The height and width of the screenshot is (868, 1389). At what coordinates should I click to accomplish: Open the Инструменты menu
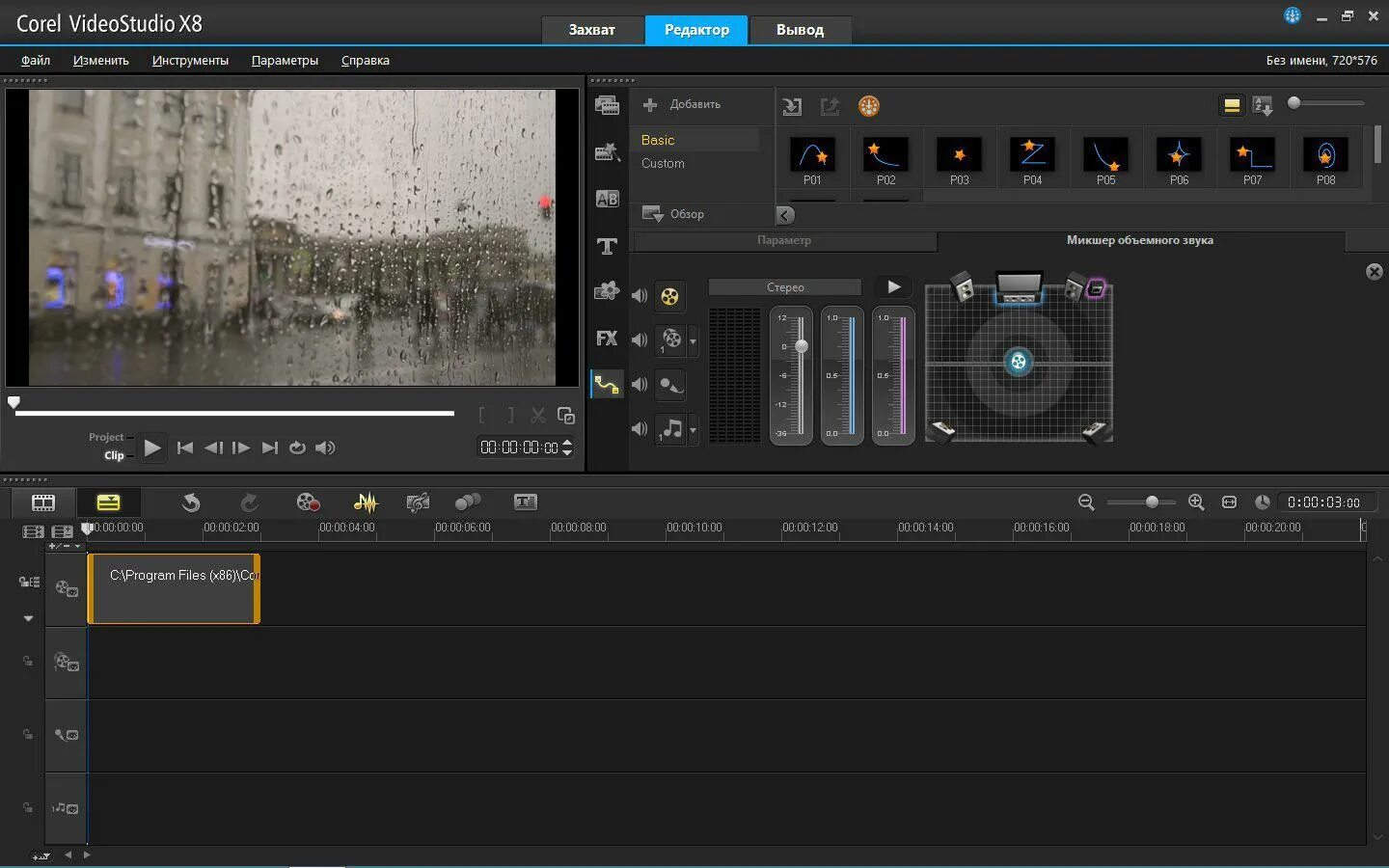pos(190,60)
